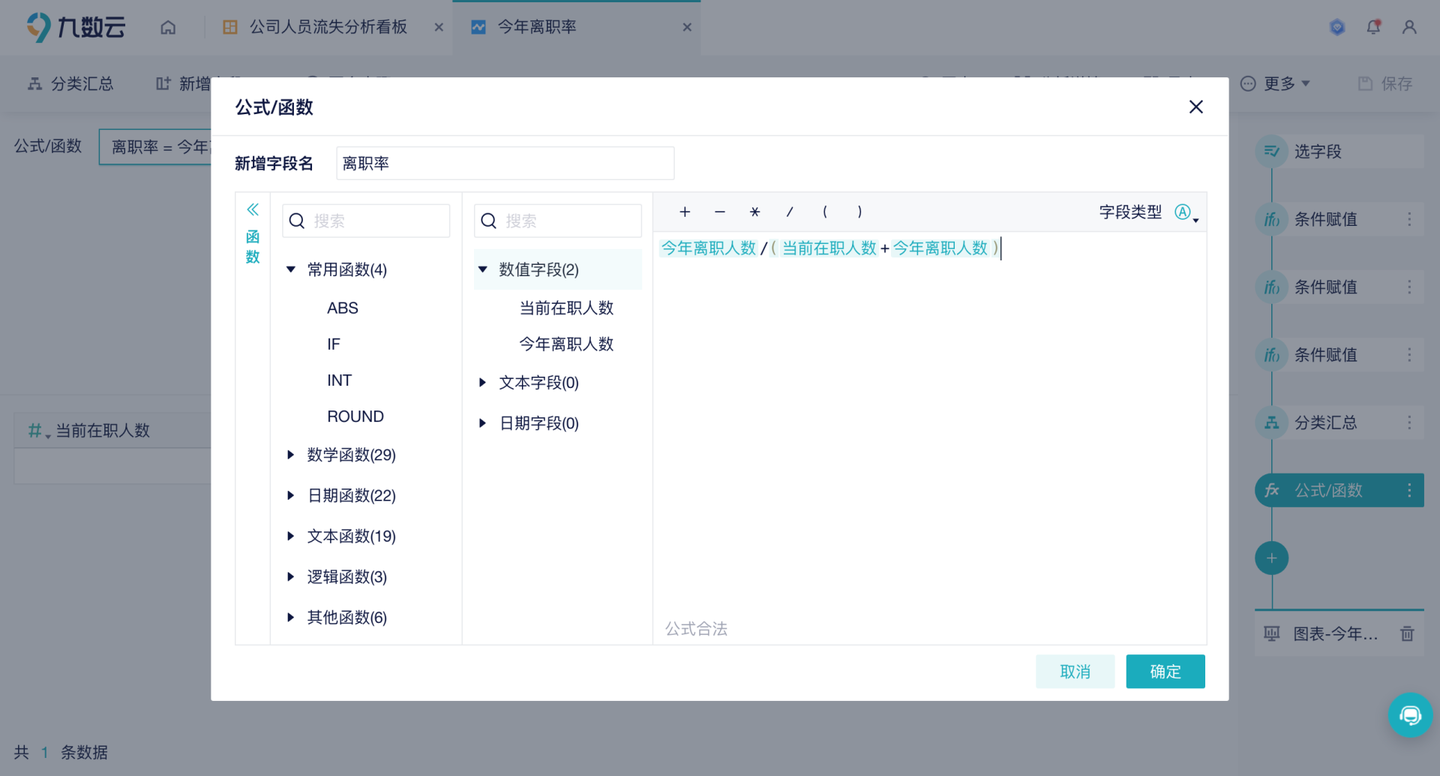
Task: Insert the right parenthesis
Action: (860, 212)
